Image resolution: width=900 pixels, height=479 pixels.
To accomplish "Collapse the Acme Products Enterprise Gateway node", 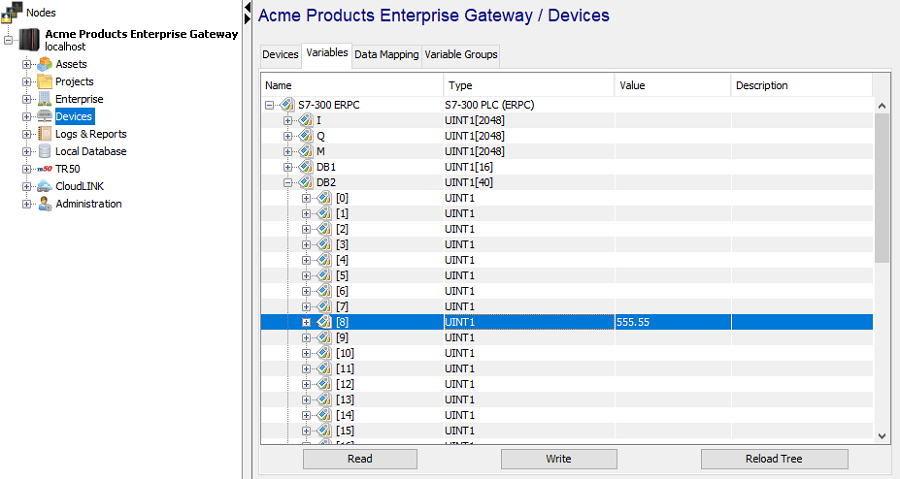I will 8,40.
